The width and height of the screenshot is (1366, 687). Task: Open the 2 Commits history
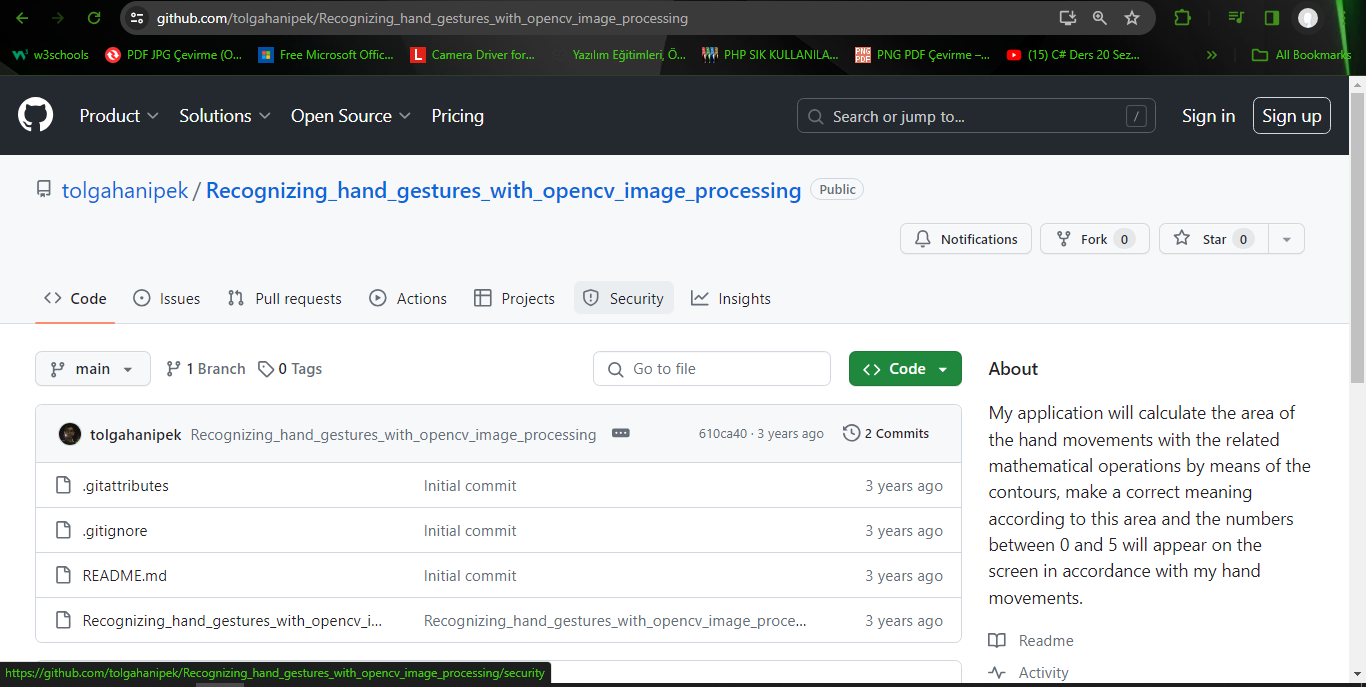(x=886, y=434)
